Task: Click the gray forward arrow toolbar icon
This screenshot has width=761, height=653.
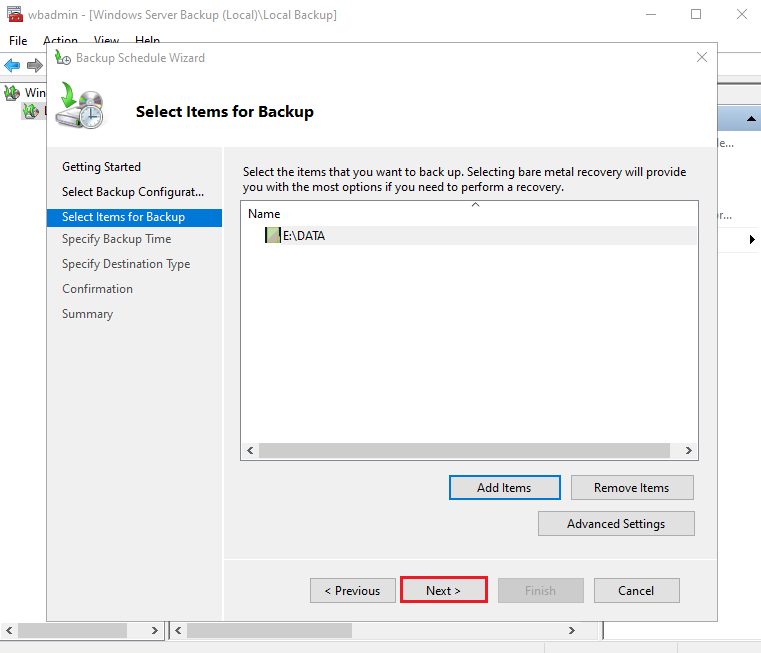Action: click(x=34, y=65)
